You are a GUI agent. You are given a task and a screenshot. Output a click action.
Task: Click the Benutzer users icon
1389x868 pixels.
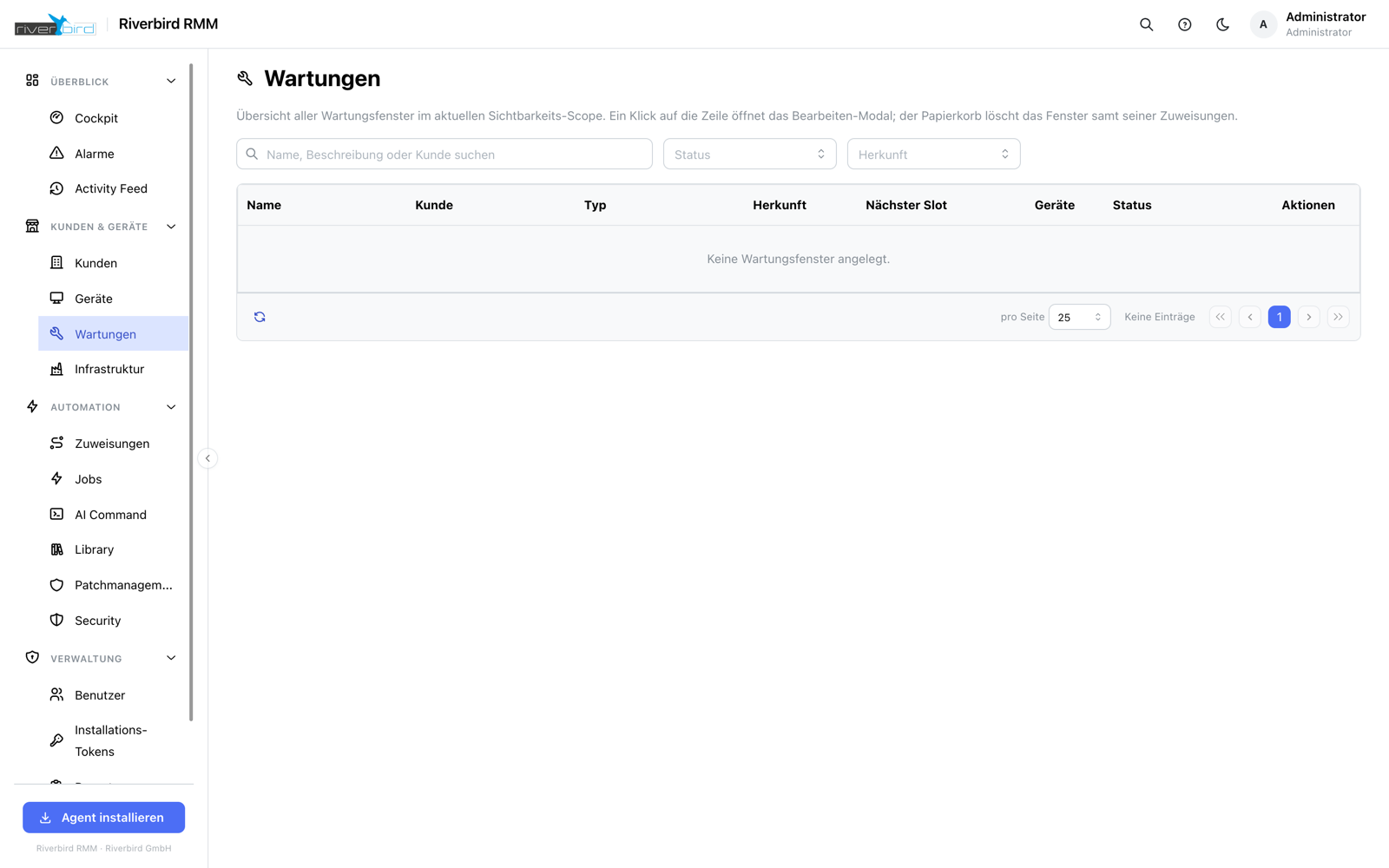pos(56,694)
